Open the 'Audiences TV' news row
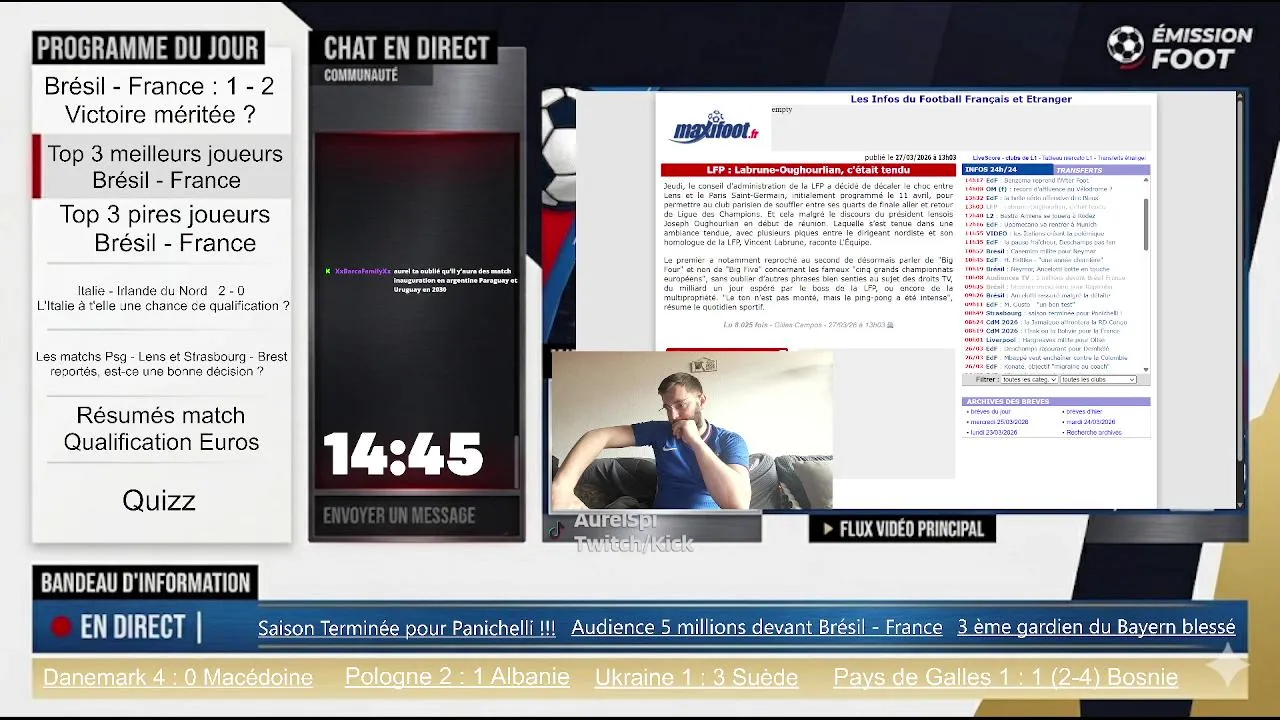Viewport: 1280px width, 720px height. tap(1043, 278)
